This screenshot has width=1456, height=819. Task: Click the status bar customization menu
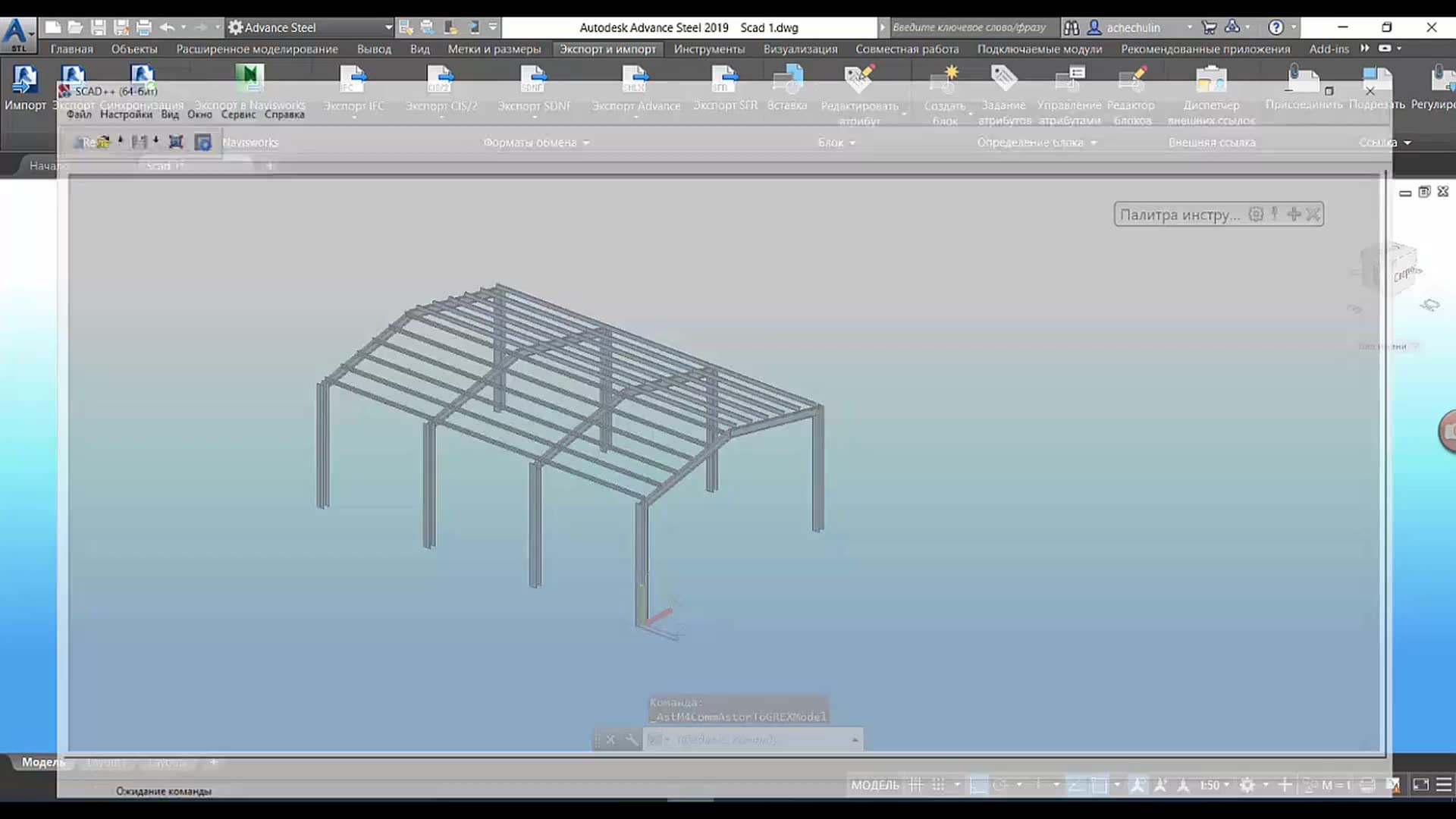(1444, 785)
